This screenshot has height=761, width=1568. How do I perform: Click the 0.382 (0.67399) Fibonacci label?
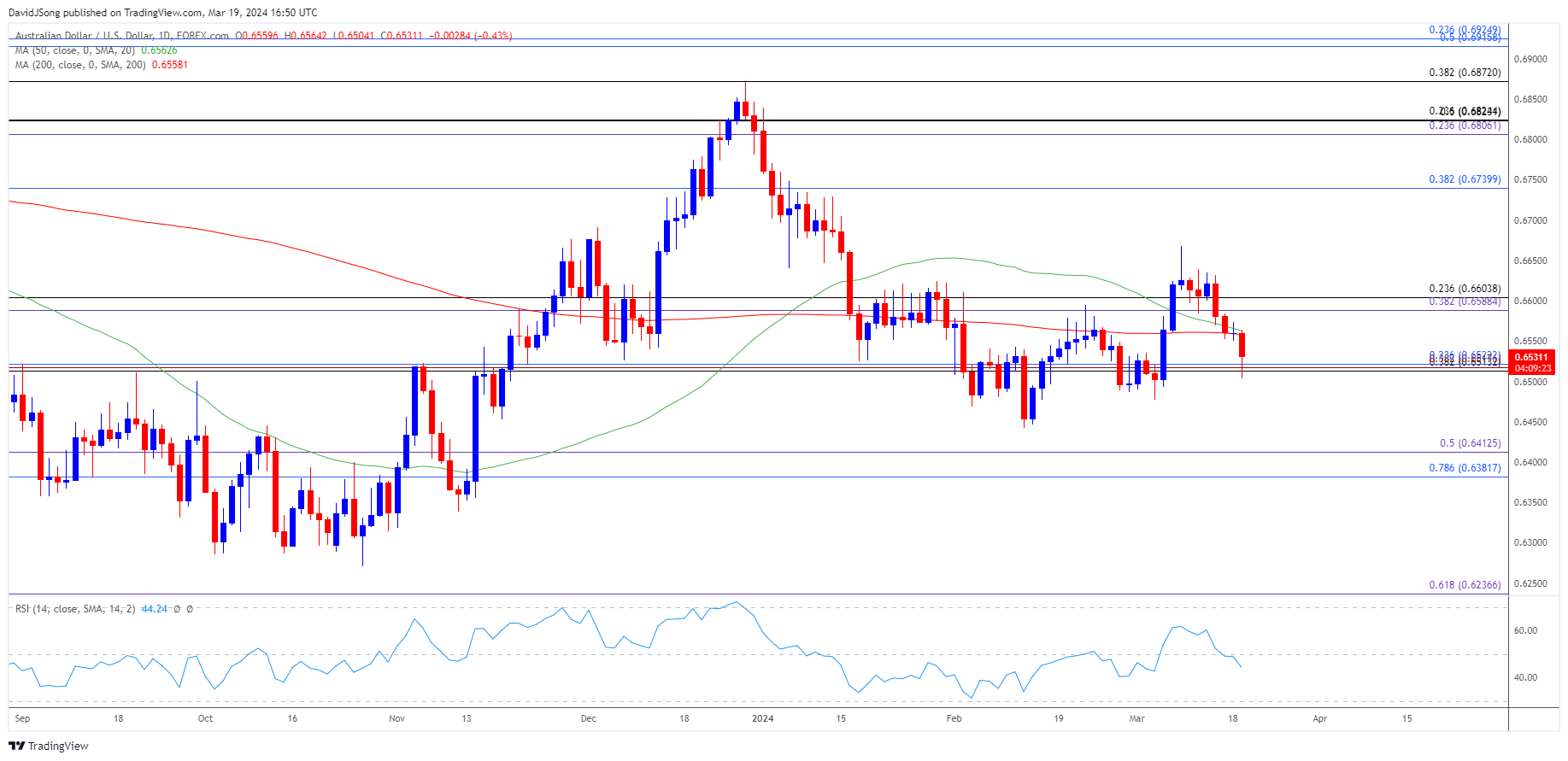(1465, 179)
